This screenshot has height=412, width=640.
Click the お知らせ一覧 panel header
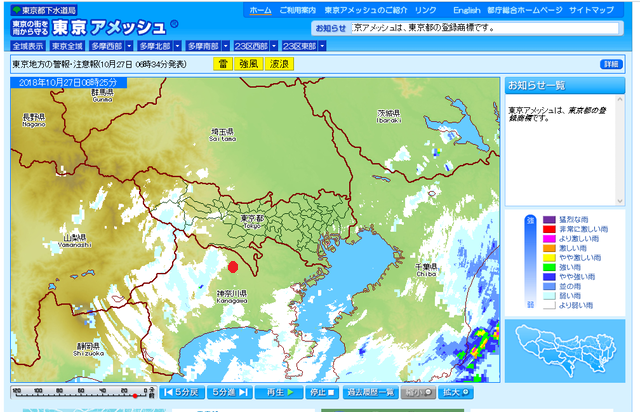click(x=565, y=86)
